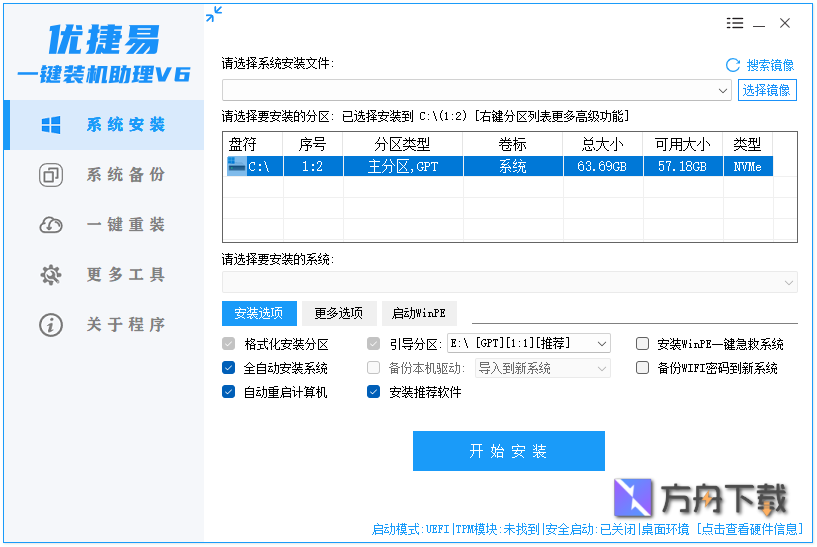
Task: Switch to the 安装选项 tab
Action: coord(259,313)
